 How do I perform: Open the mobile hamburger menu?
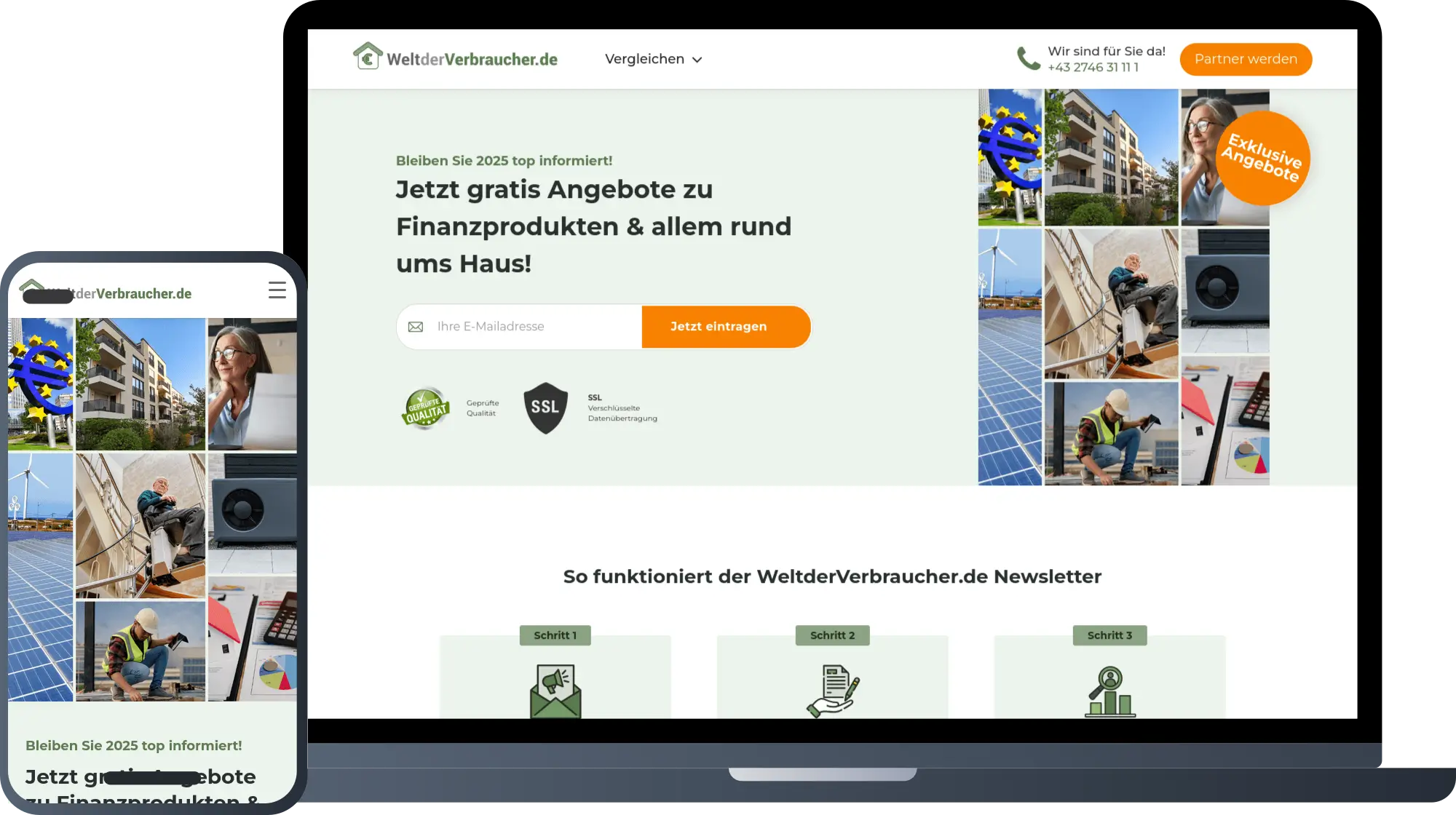[277, 290]
